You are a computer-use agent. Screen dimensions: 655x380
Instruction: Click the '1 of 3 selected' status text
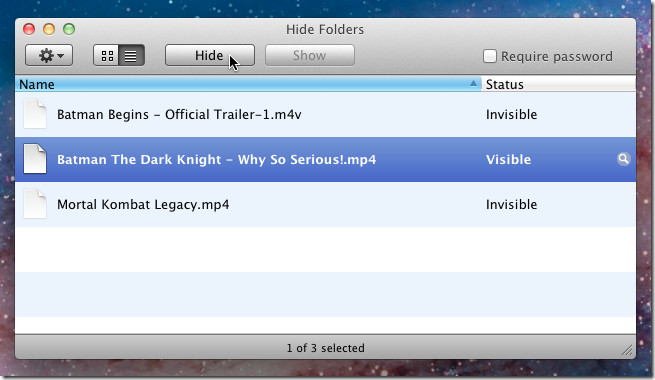tap(325, 348)
